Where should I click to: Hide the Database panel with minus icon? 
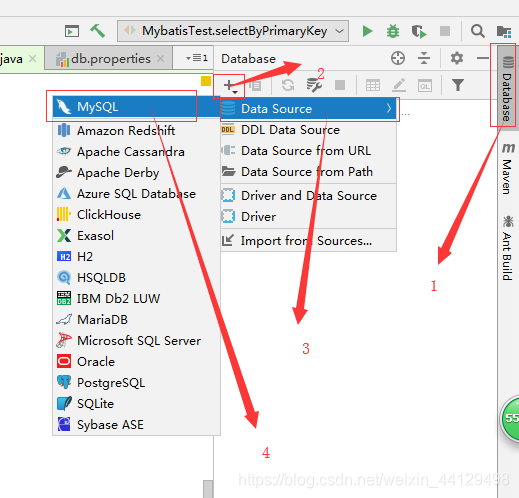482,58
